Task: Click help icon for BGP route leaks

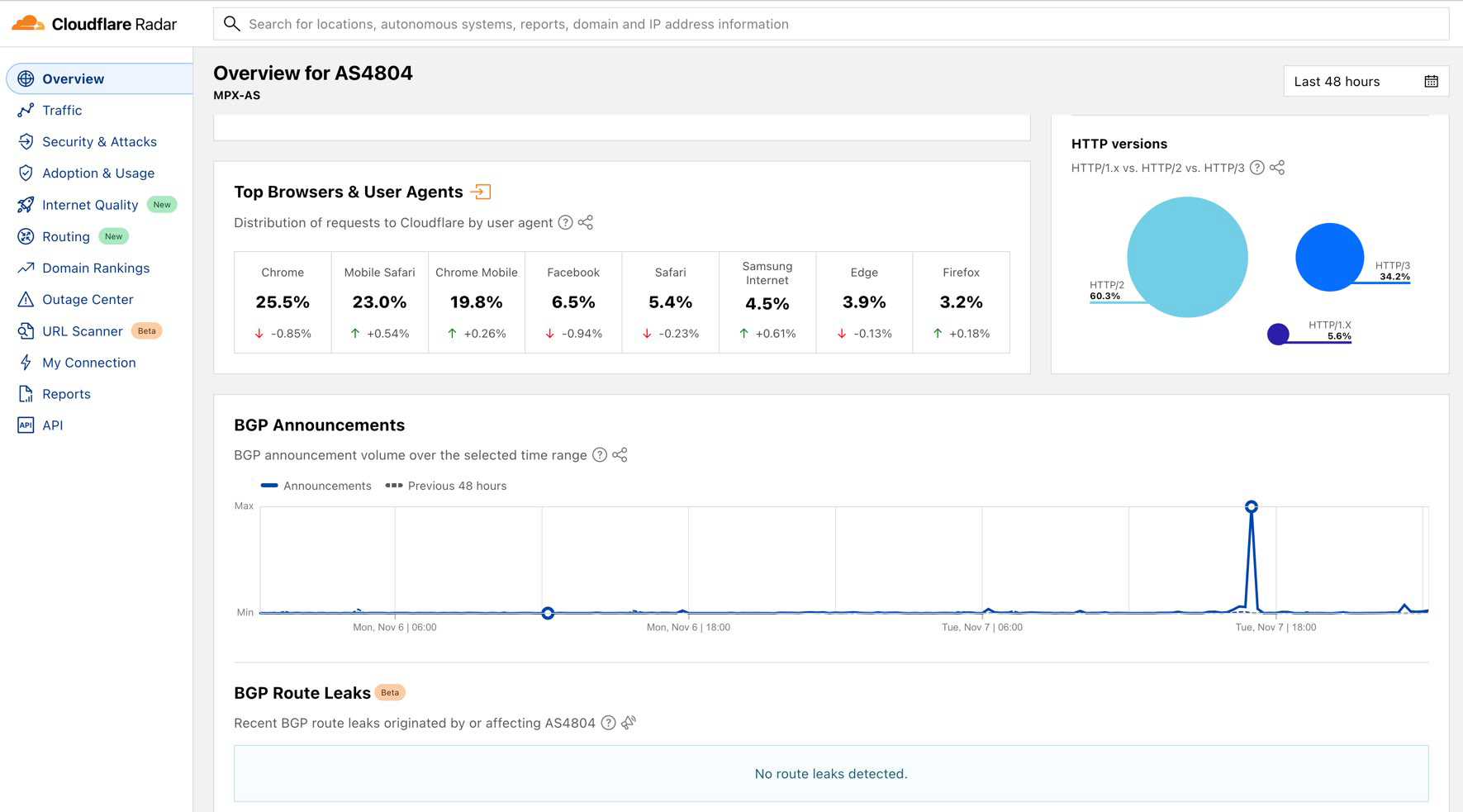Action: coord(608,723)
